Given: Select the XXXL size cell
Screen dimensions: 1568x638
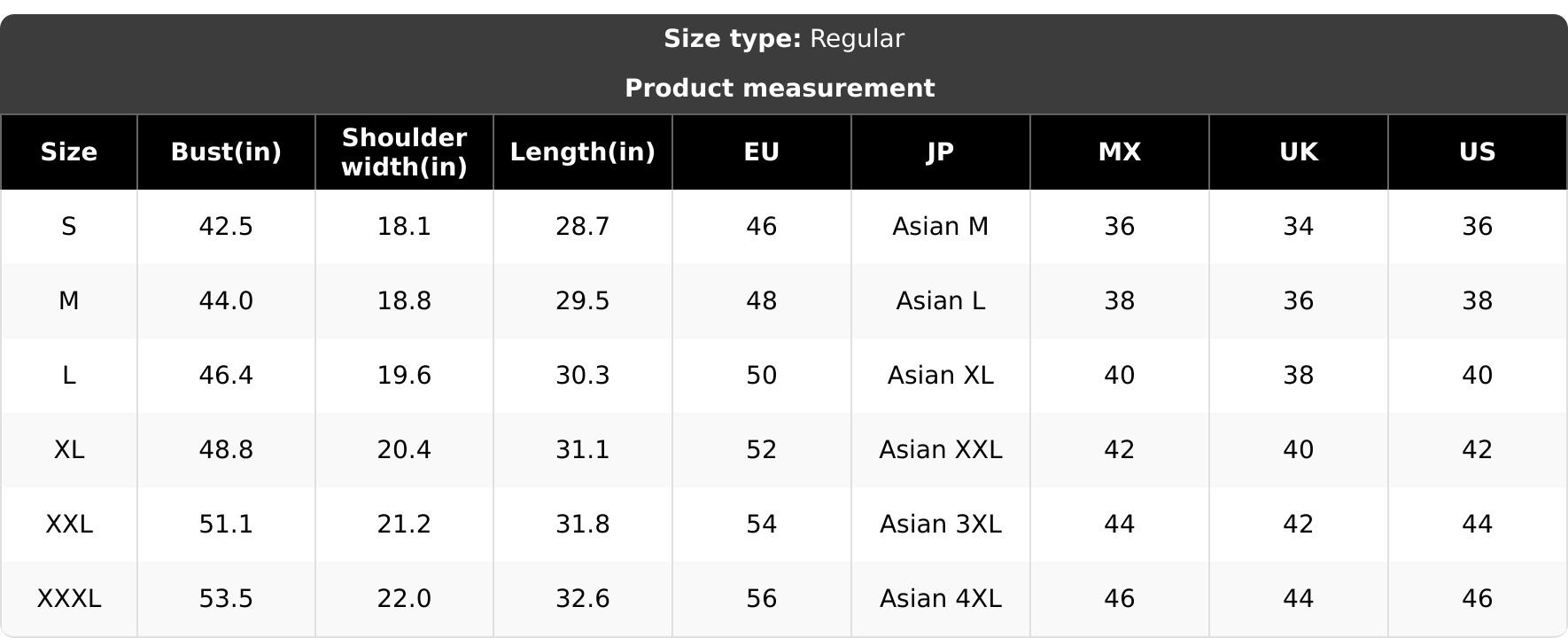Looking at the screenshot, I should [69, 599].
